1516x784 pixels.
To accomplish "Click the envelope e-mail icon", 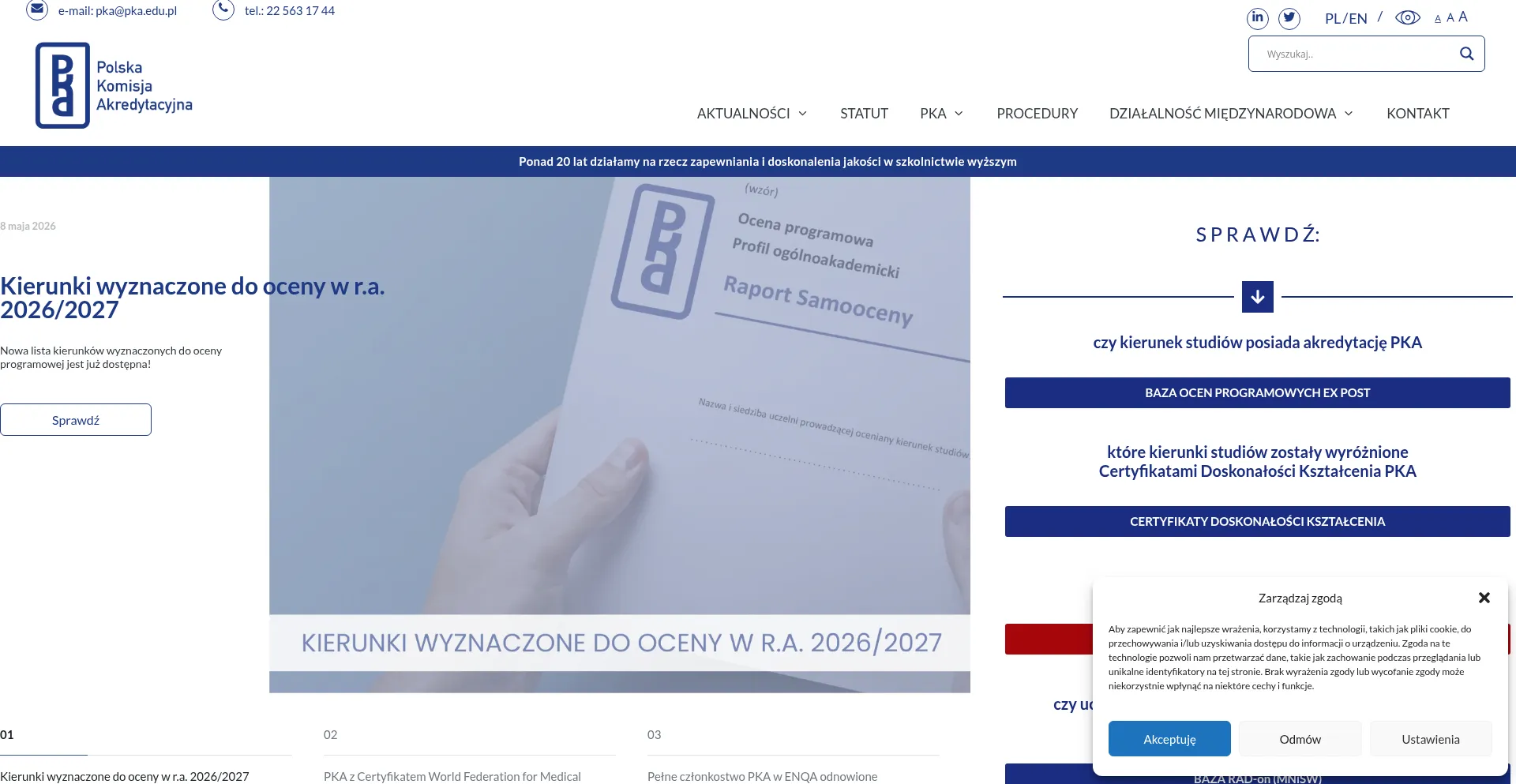I will click(x=37, y=10).
